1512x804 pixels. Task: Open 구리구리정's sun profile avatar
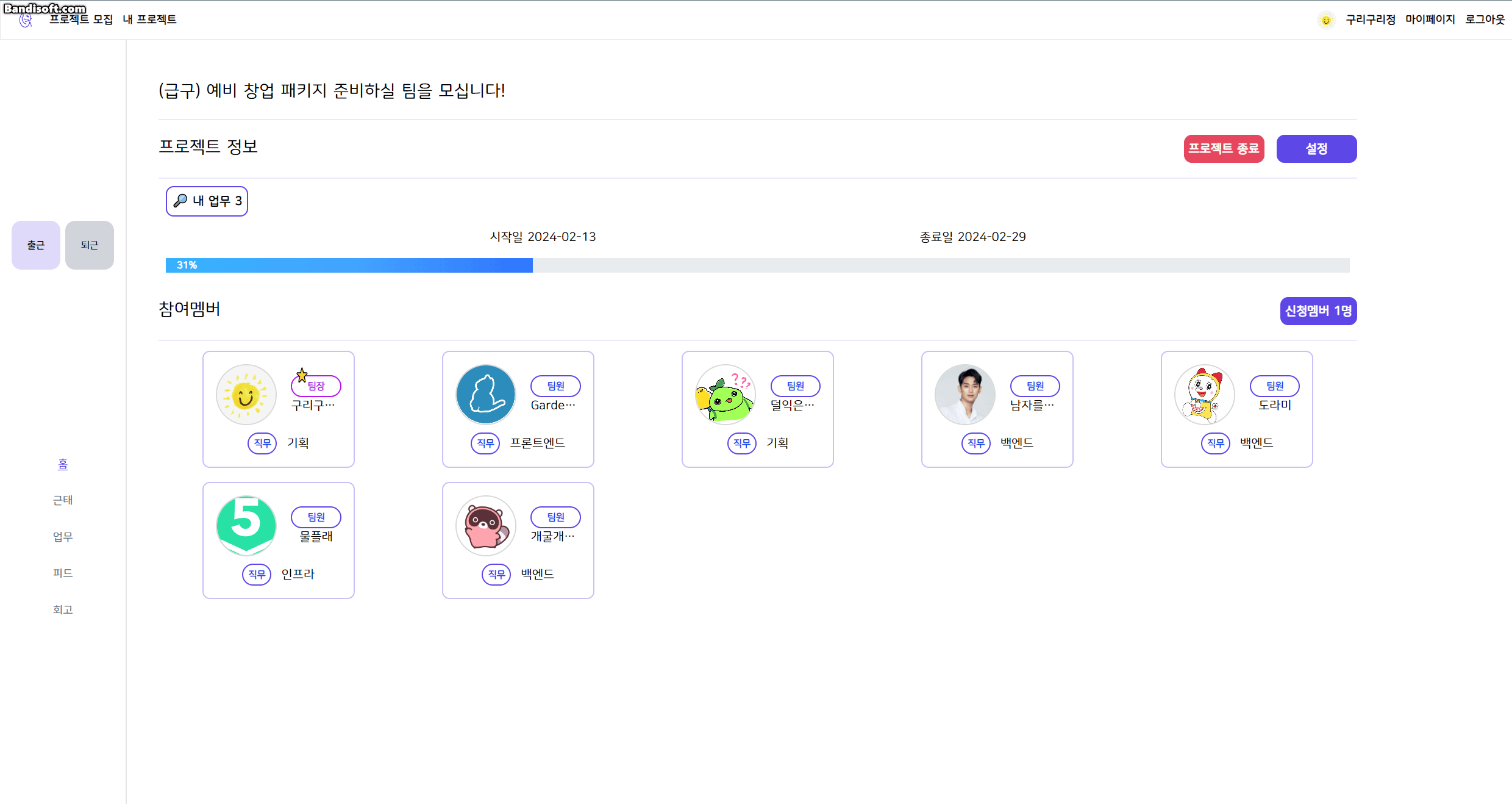(246, 394)
